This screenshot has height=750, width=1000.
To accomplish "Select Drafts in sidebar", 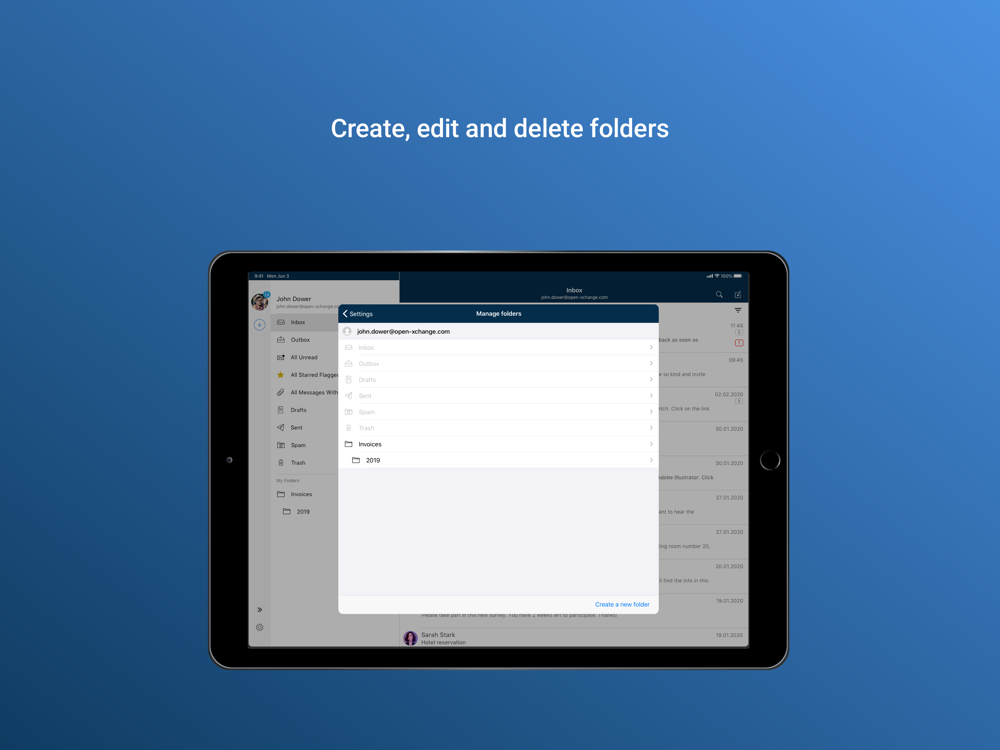I will click(305, 410).
